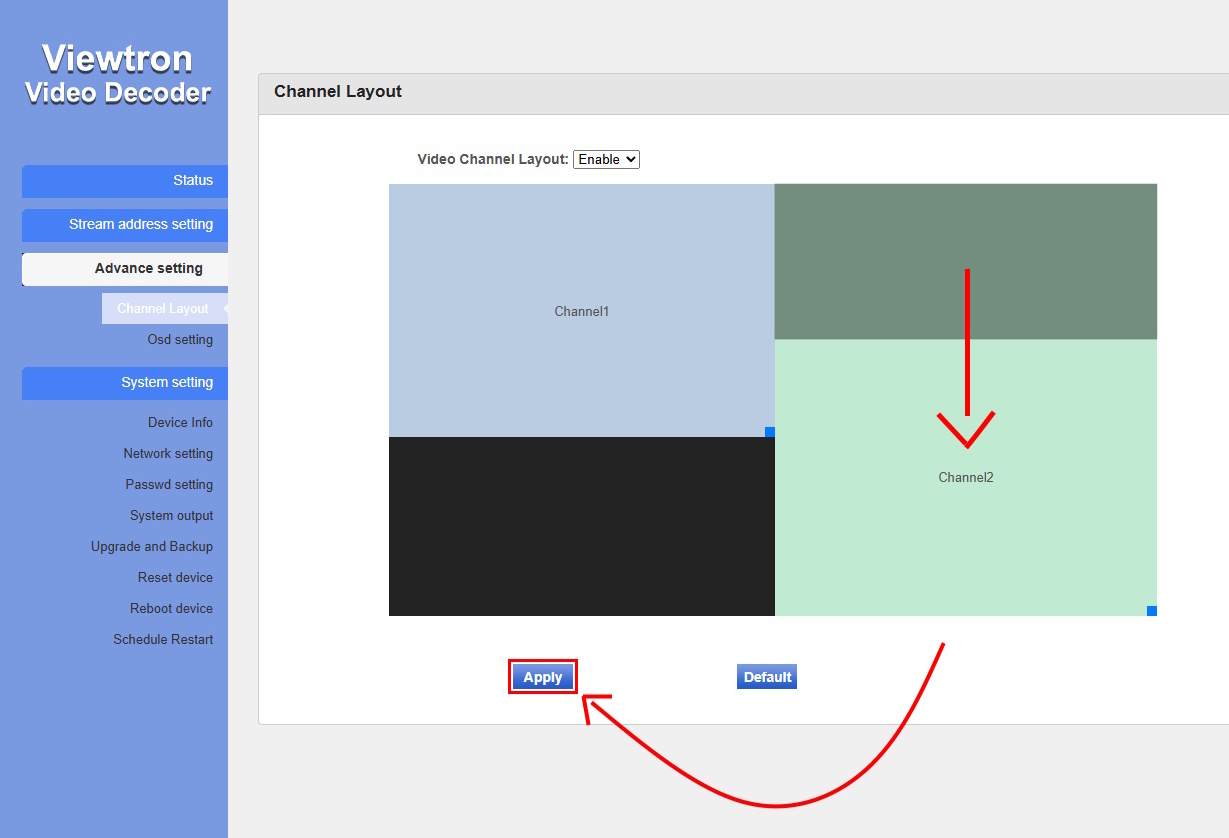Select Channel Layout submenu item
Viewport: 1229px width, 838px height.
pyautogui.click(x=163, y=308)
